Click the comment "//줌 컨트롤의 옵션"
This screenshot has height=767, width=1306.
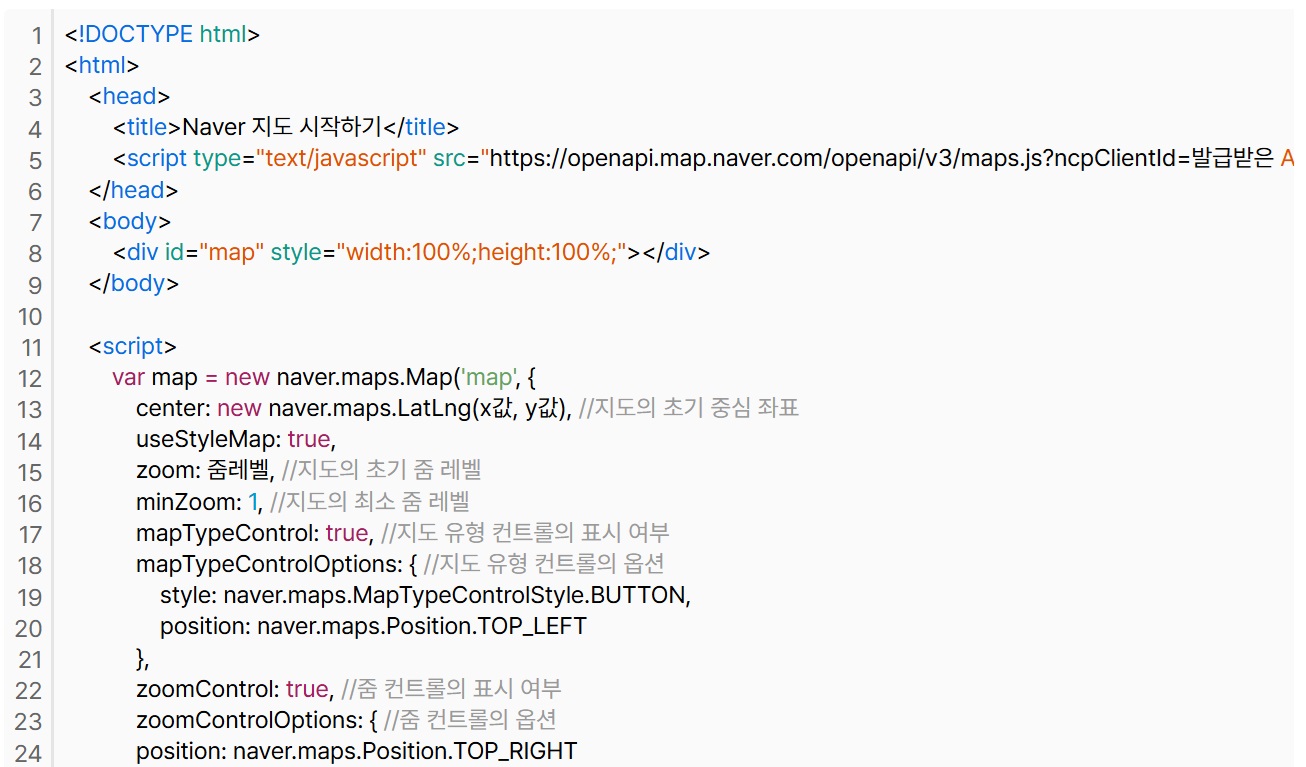[471, 720]
